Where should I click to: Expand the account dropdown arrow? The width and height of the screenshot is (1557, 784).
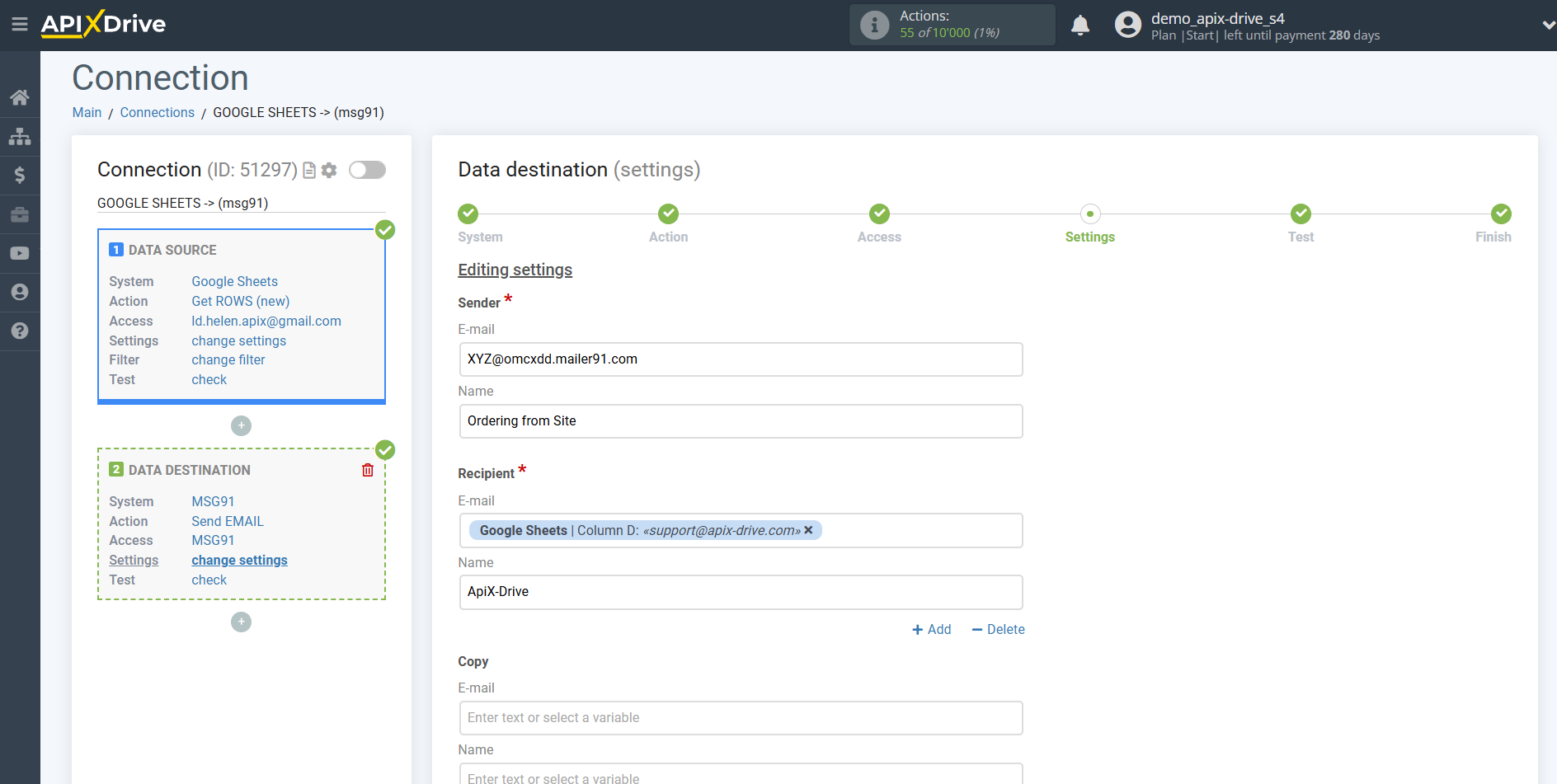pos(1548,26)
